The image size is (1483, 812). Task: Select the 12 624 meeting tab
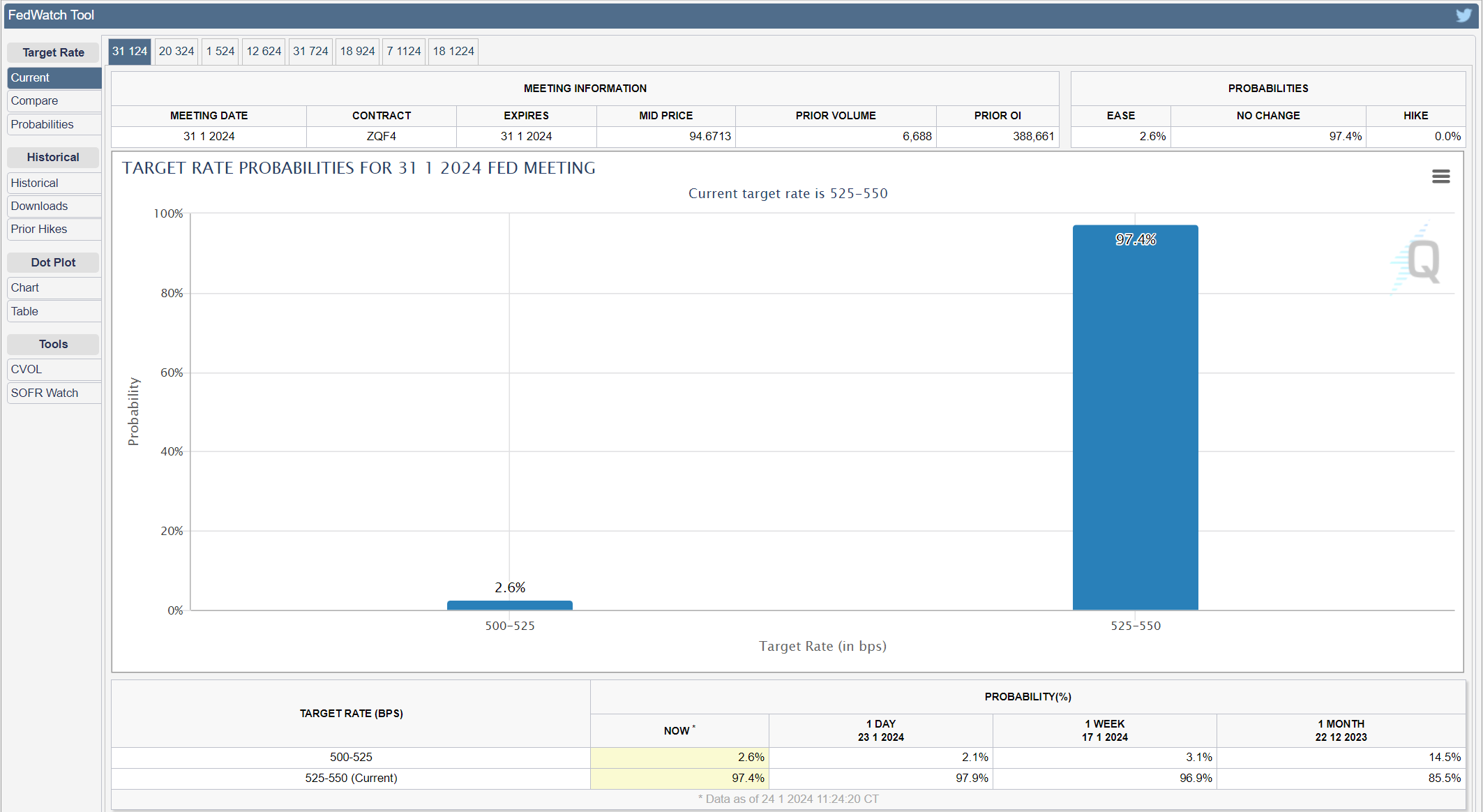pyautogui.click(x=264, y=52)
